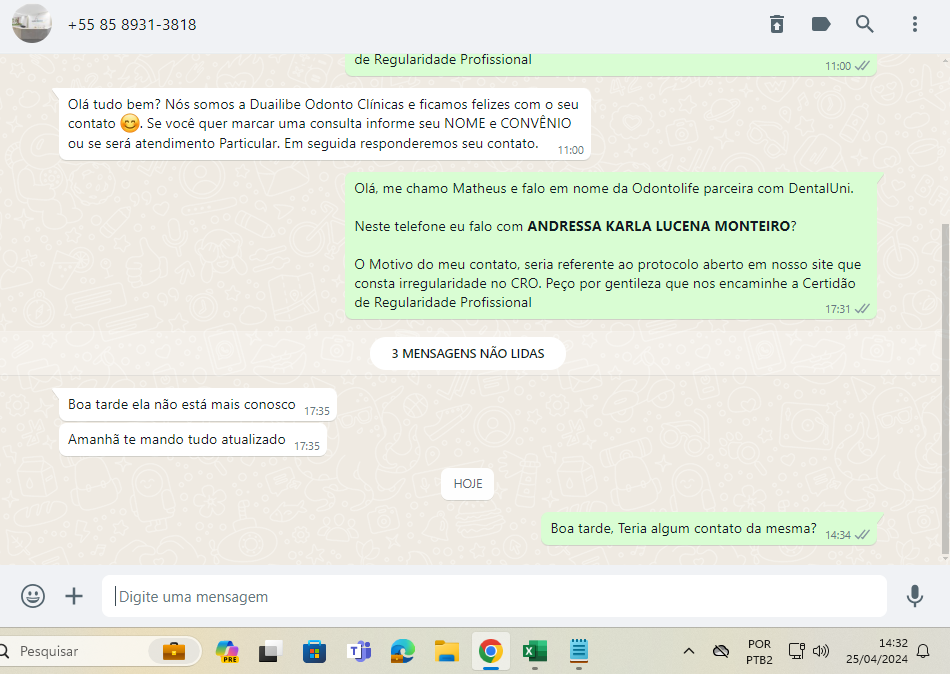Image resolution: width=950 pixels, height=674 pixels.
Task: Select message 'Amanhã te mando tudo atualizado'
Action: (x=193, y=439)
